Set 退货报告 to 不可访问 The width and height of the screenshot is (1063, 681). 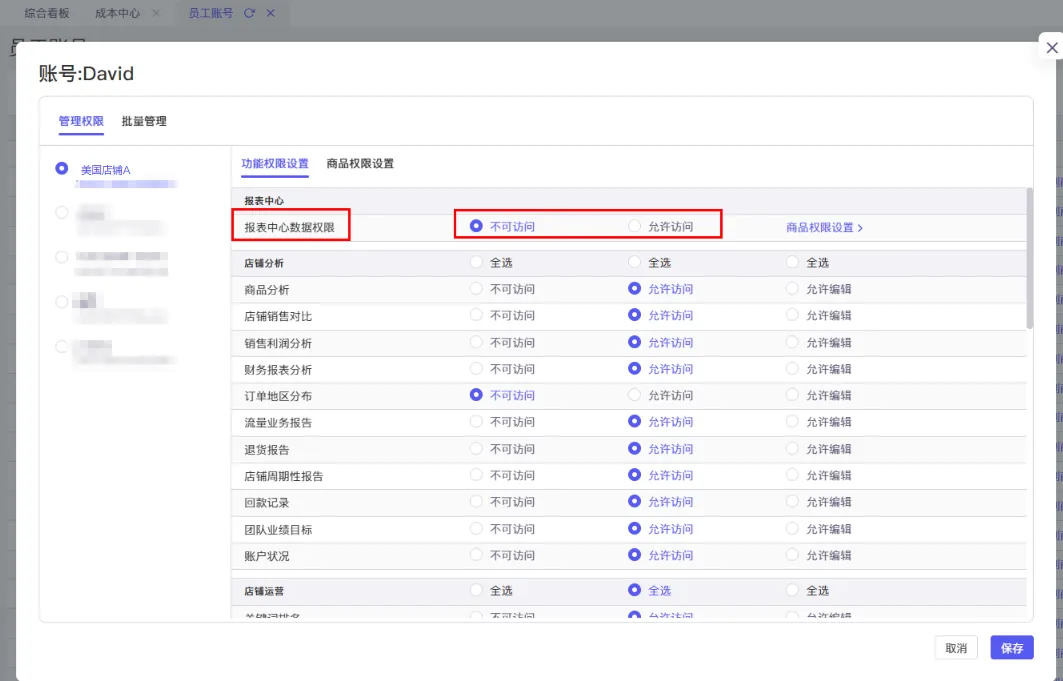(476, 449)
